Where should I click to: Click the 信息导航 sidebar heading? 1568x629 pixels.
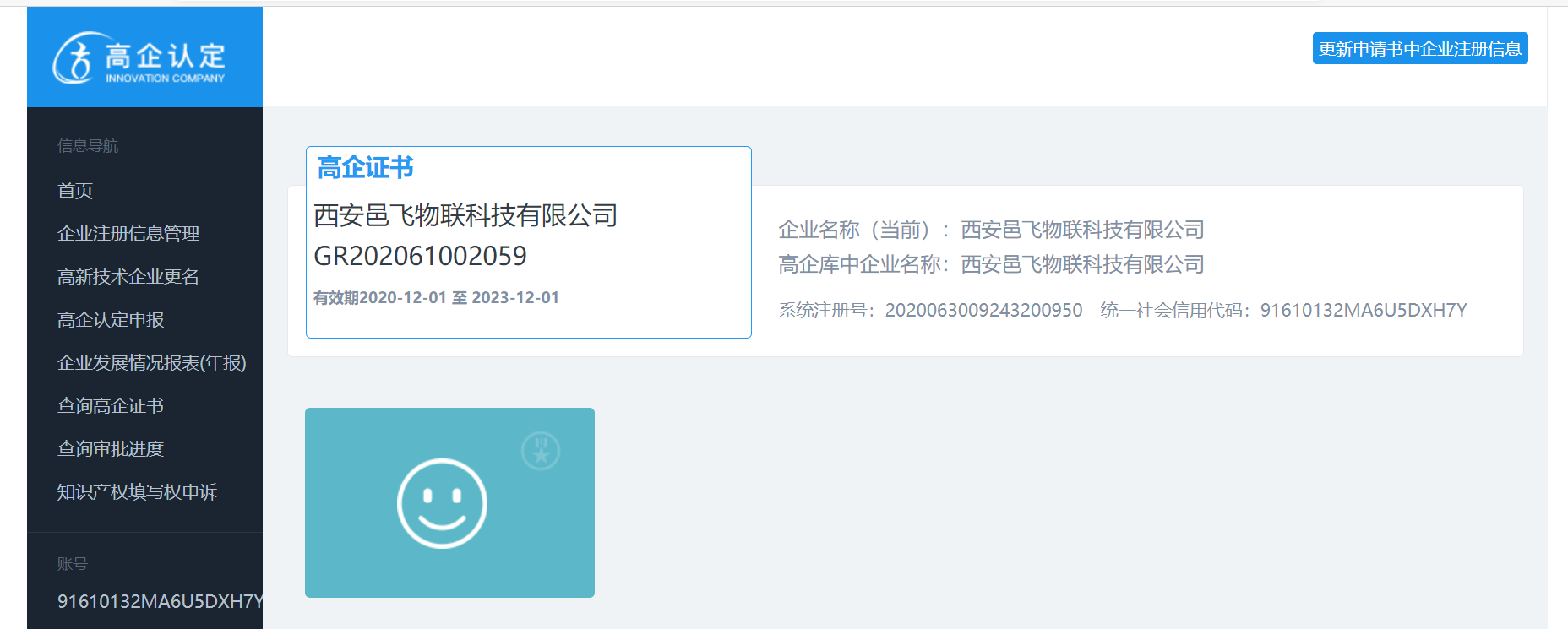coord(88,146)
